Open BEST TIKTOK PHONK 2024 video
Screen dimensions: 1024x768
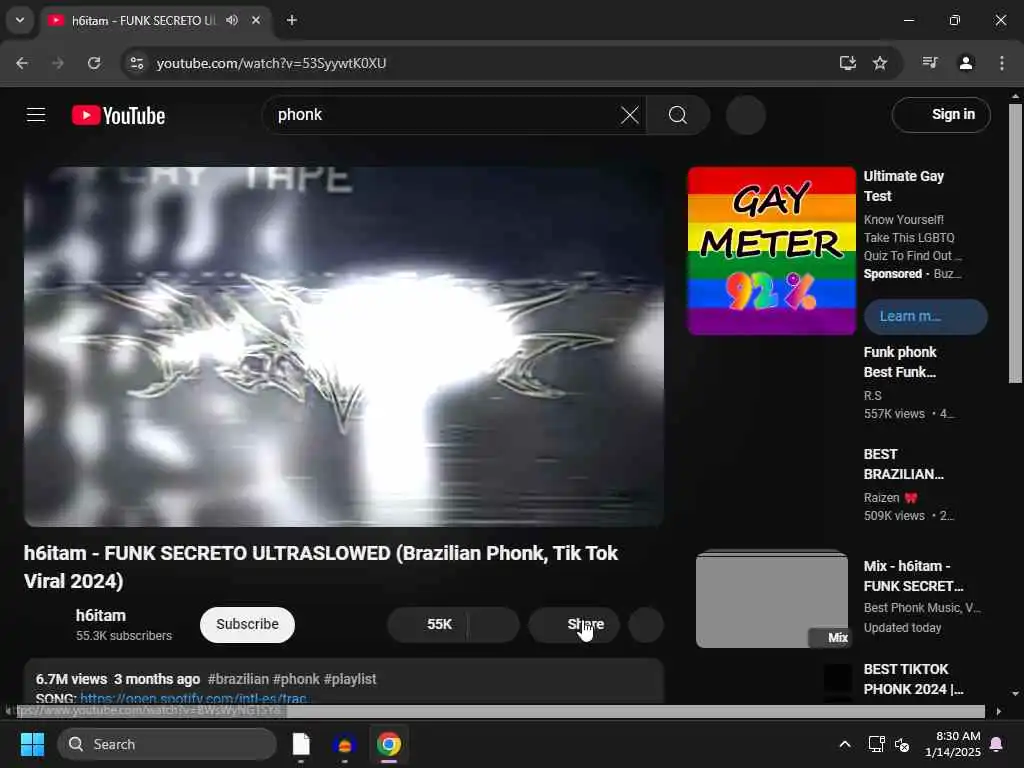[913, 679]
